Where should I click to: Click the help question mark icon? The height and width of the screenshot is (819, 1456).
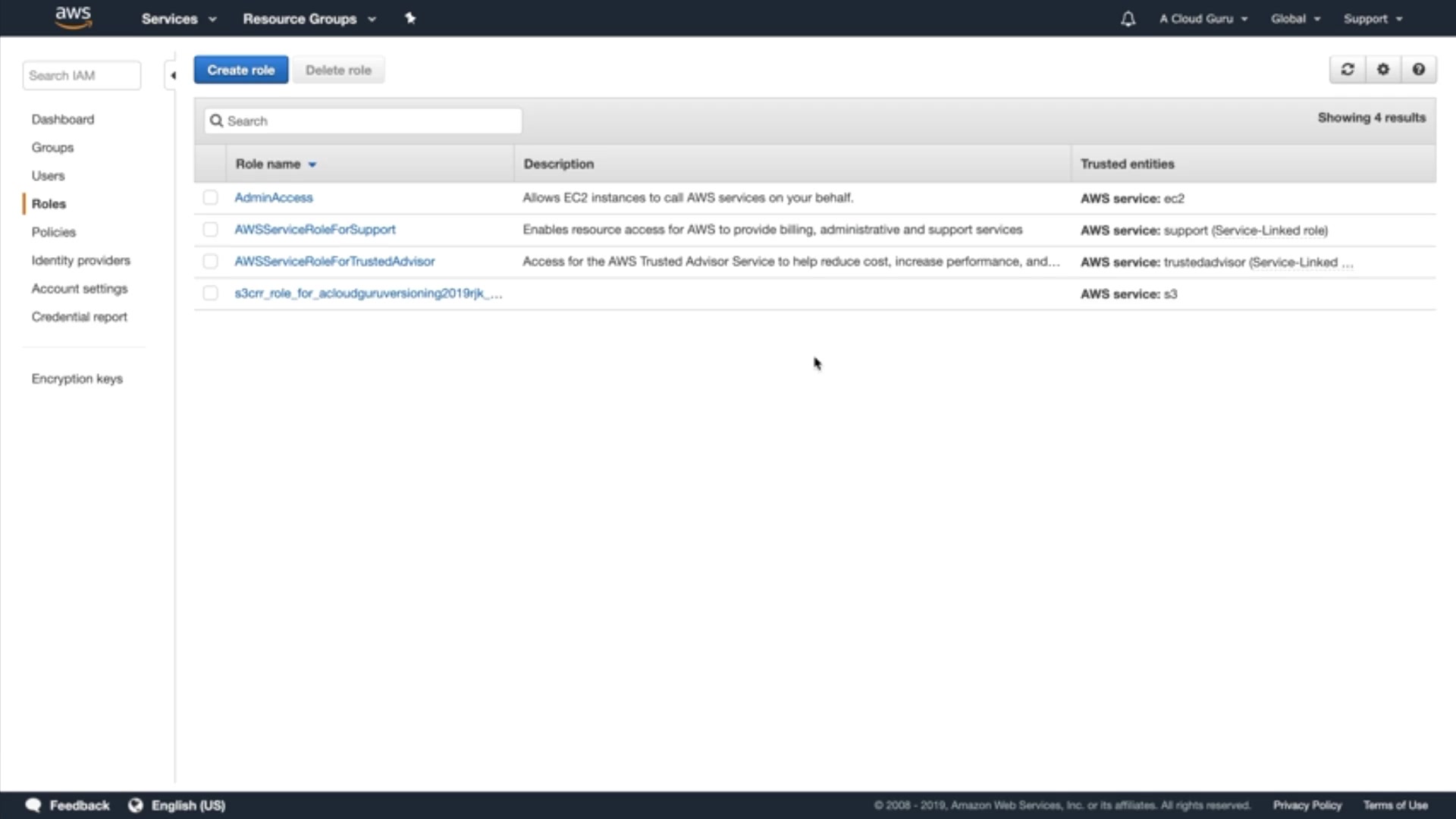pos(1418,70)
